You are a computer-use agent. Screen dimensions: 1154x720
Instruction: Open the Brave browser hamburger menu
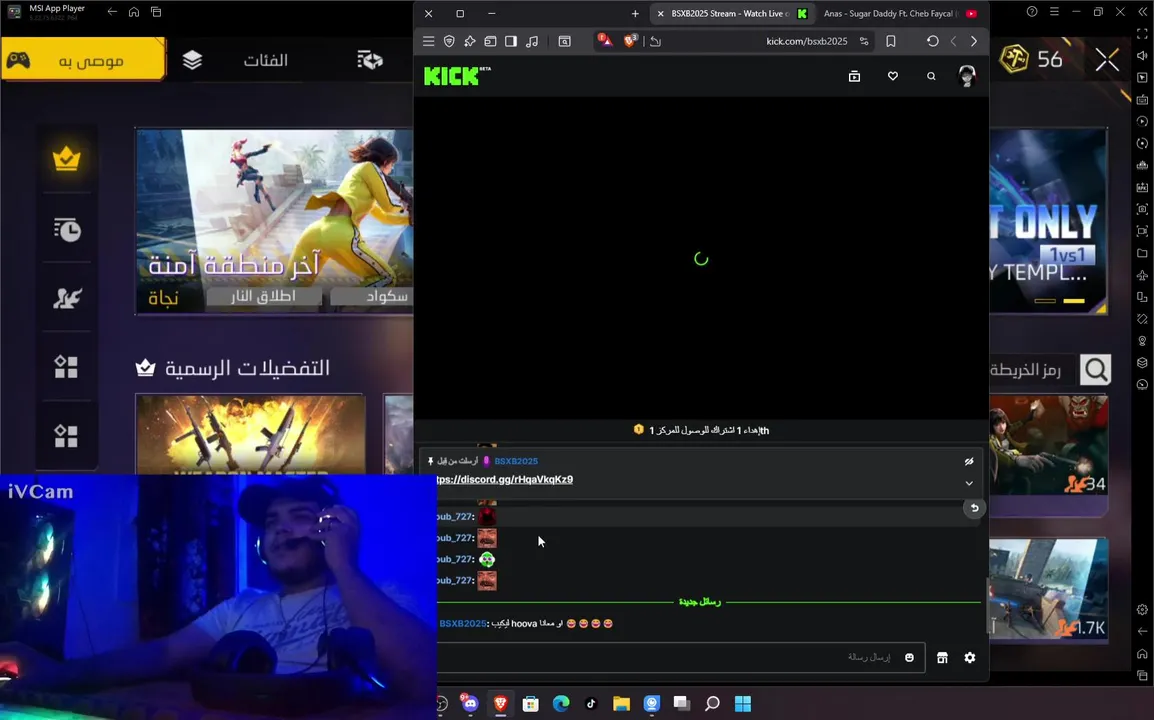tap(428, 41)
